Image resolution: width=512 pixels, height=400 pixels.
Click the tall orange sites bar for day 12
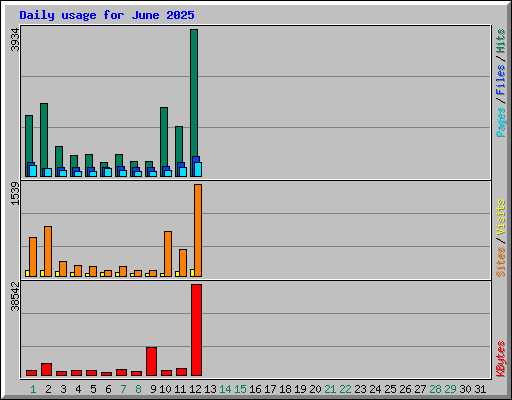pyautogui.click(x=198, y=230)
